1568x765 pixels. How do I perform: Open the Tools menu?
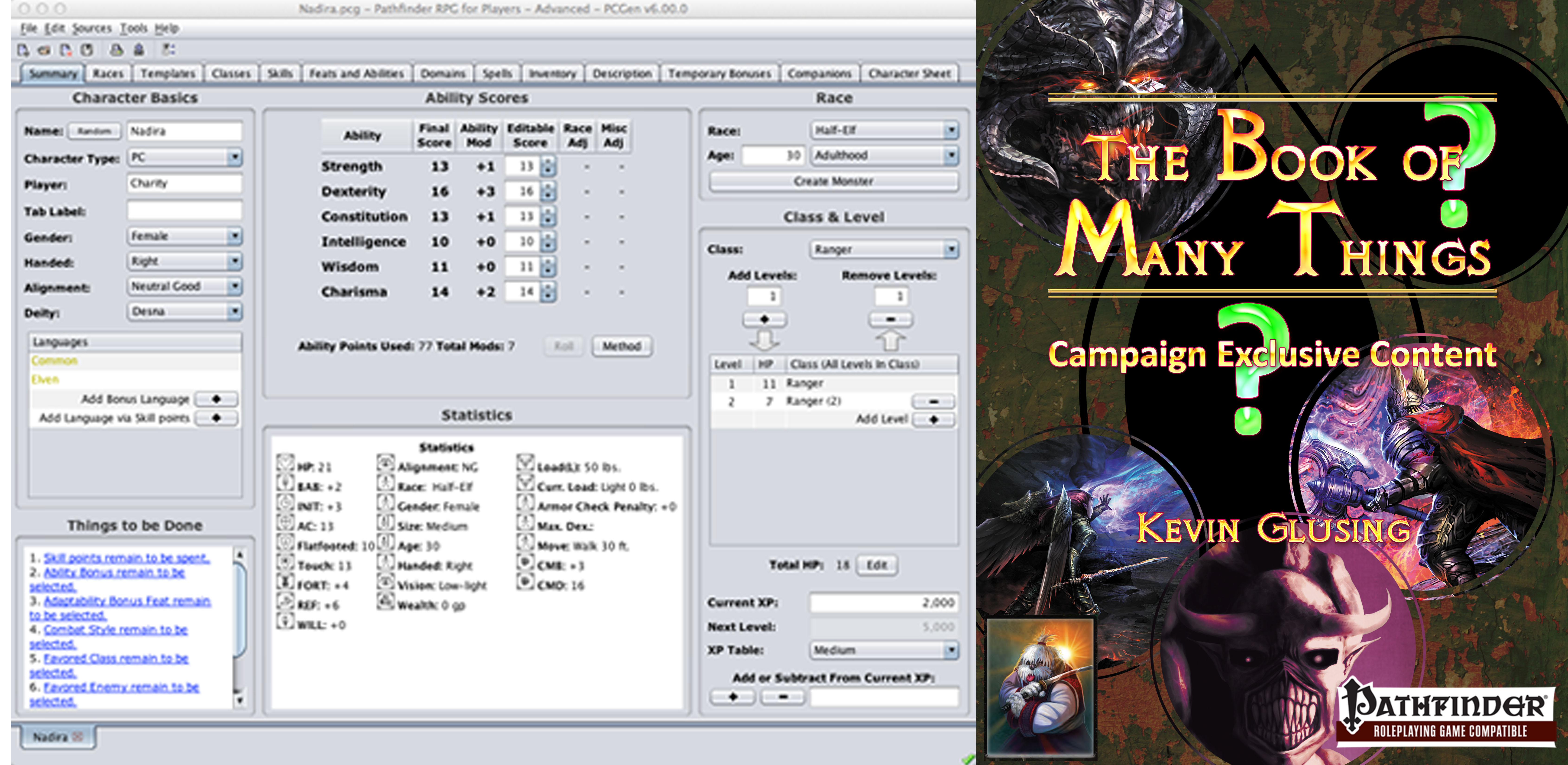[x=133, y=28]
